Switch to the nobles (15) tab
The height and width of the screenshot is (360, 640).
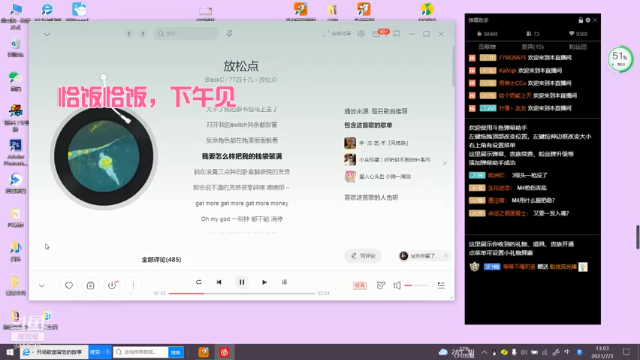click(533, 47)
